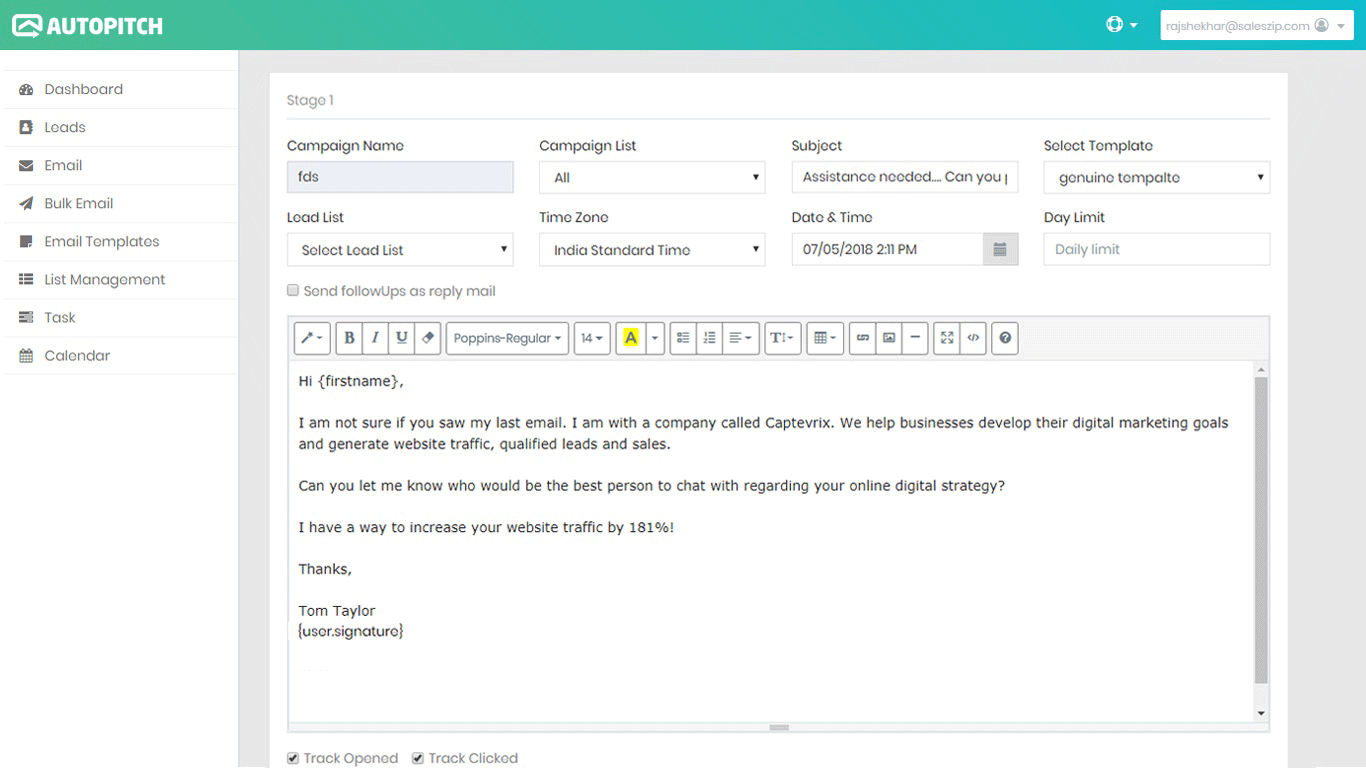Open Calendar in sidebar

[120, 355]
